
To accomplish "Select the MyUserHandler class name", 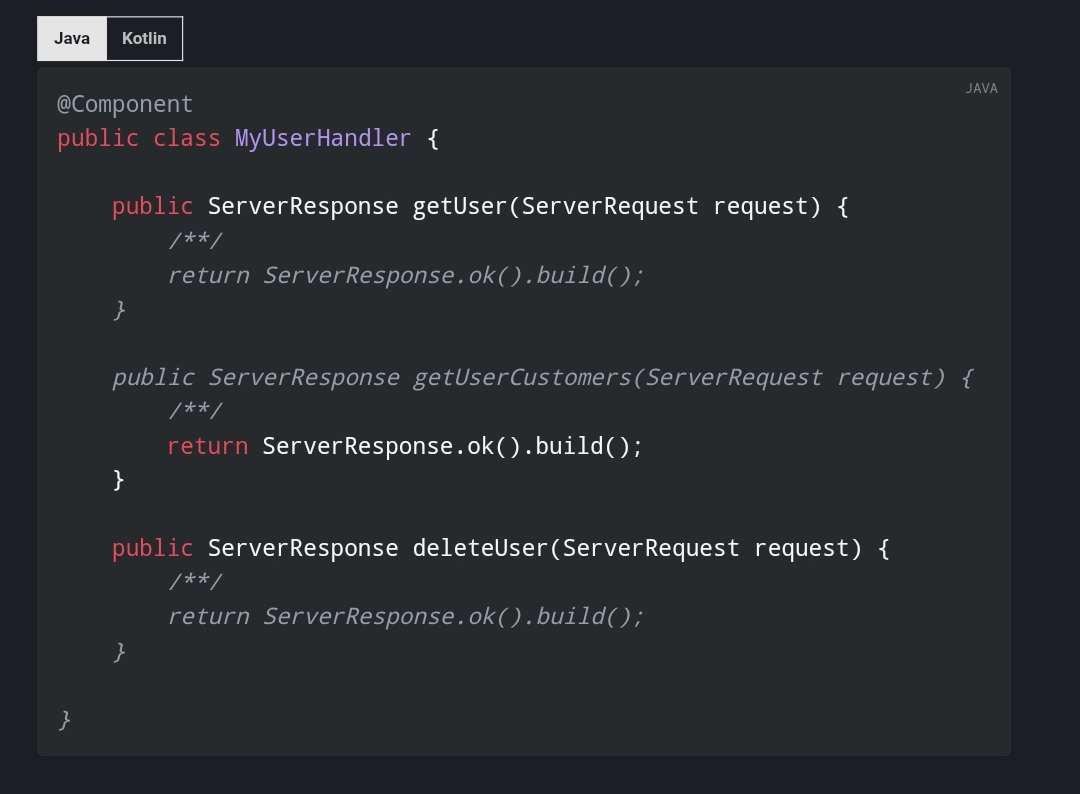I will (x=322, y=138).
